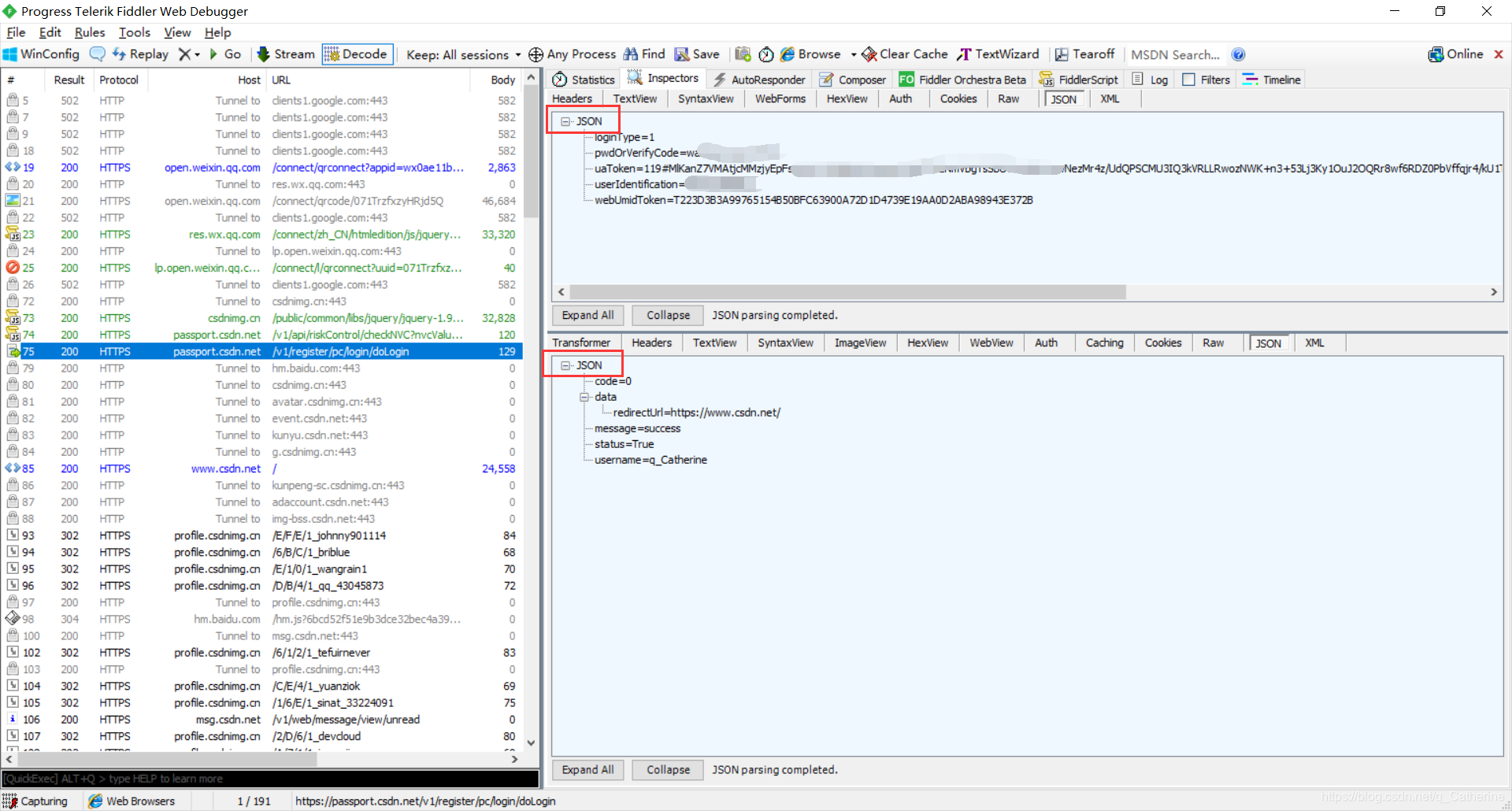Viewport: 1512px width, 811px height.
Task: Open the Tools menu
Action: pos(135,32)
